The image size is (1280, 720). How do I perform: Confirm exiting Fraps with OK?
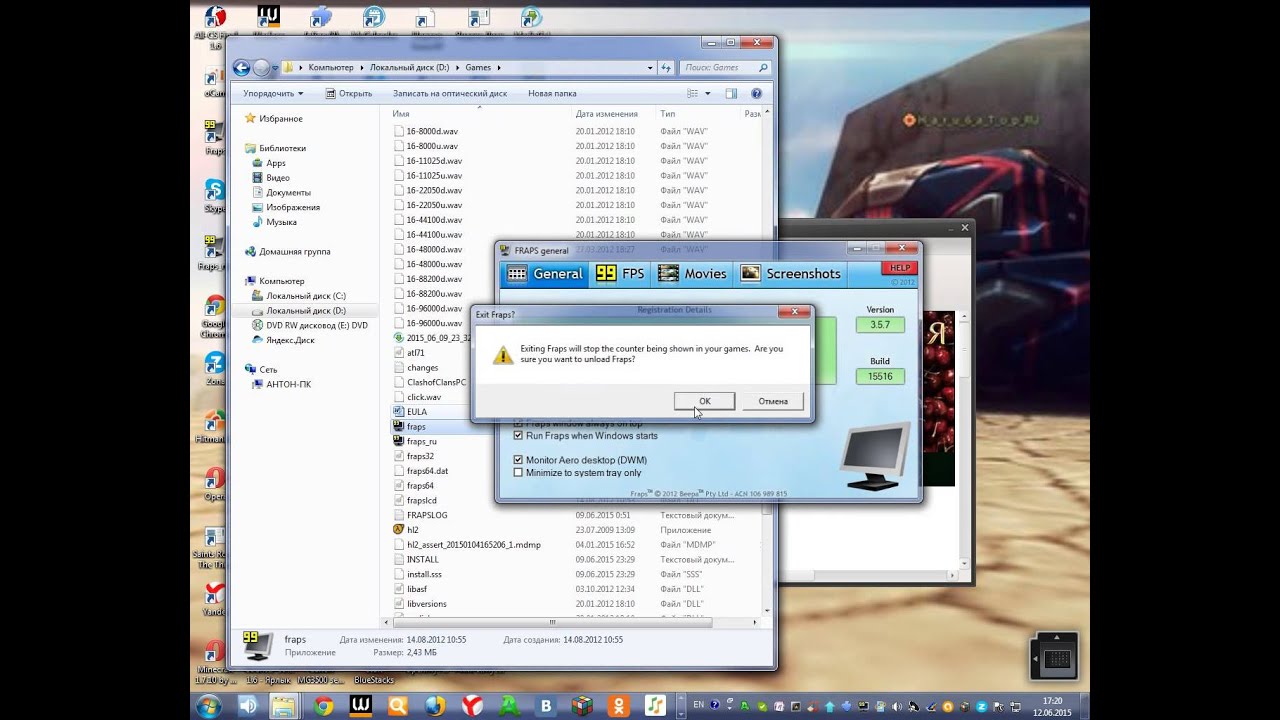pyautogui.click(x=704, y=401)
